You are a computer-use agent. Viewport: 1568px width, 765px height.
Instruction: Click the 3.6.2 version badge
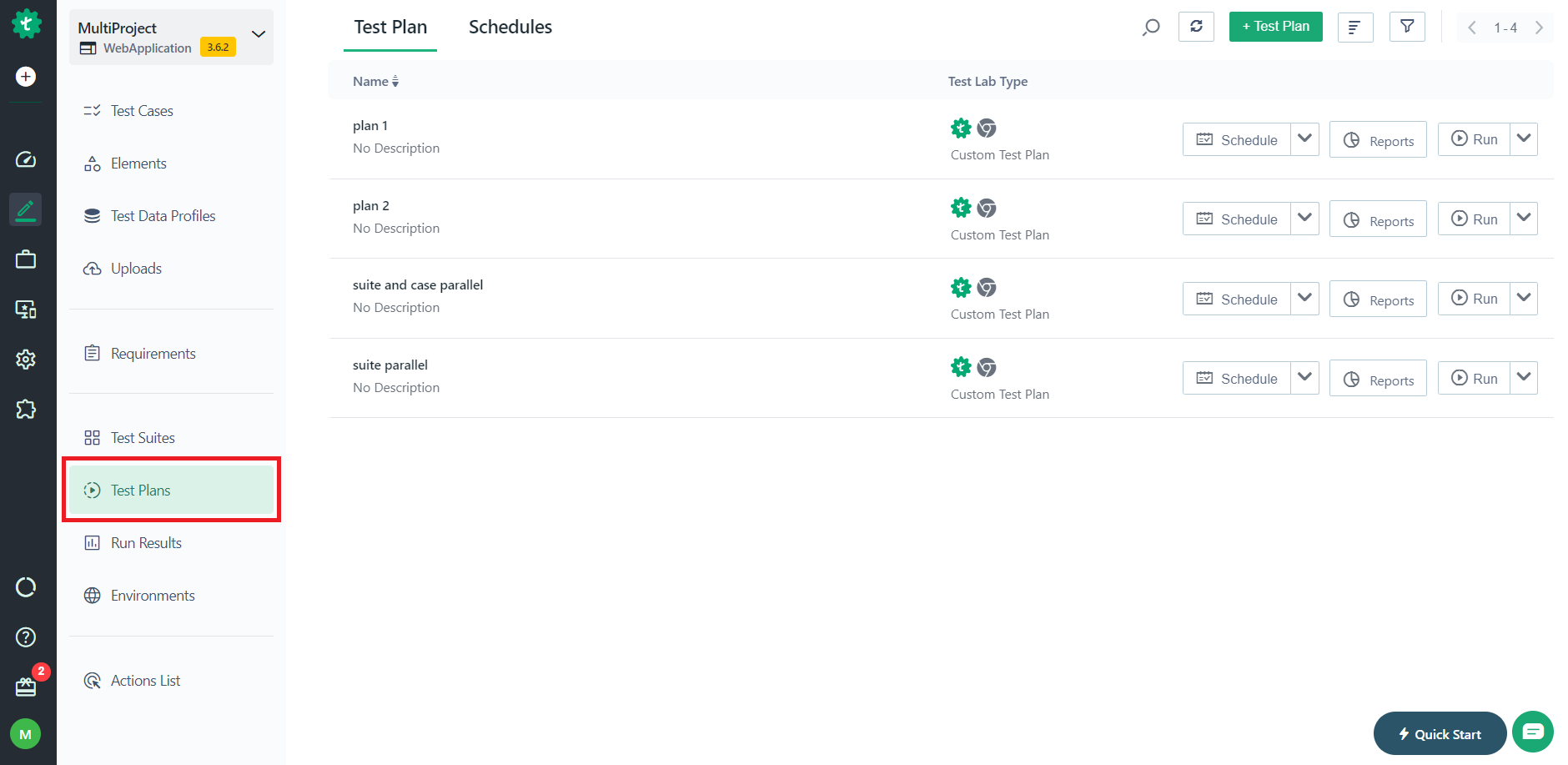[x=218, y=48]
